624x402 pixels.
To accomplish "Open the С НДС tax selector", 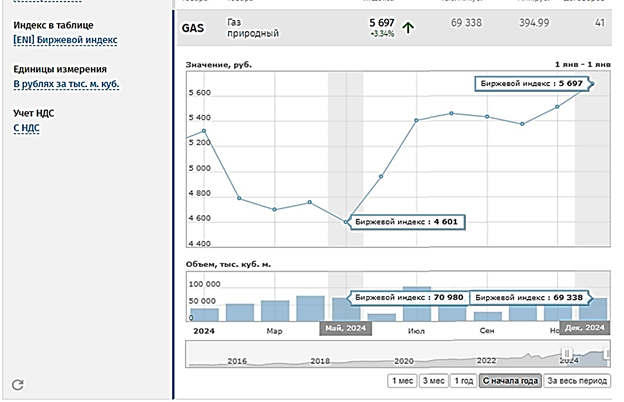I will pos(27,128).
